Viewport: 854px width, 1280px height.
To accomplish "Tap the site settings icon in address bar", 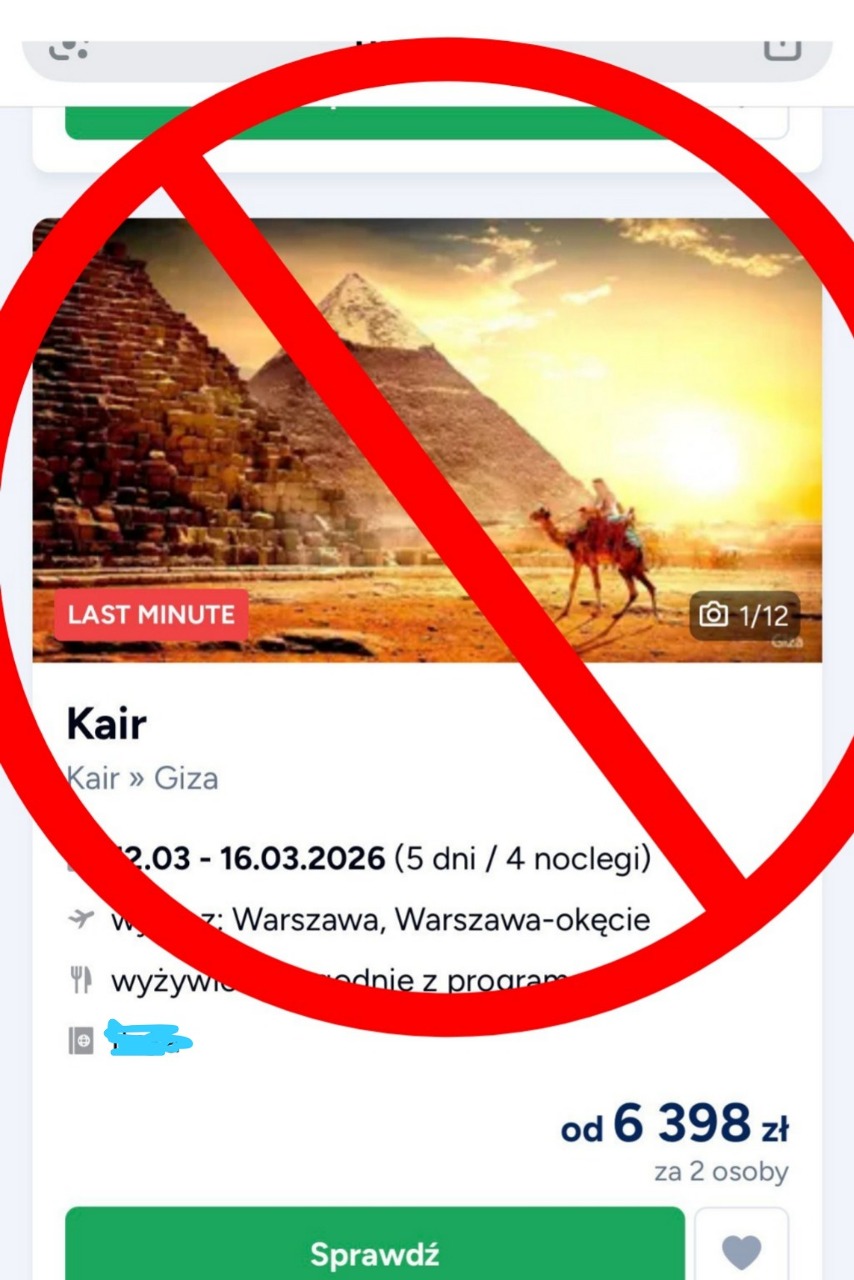I will click(x=68, y=47).
